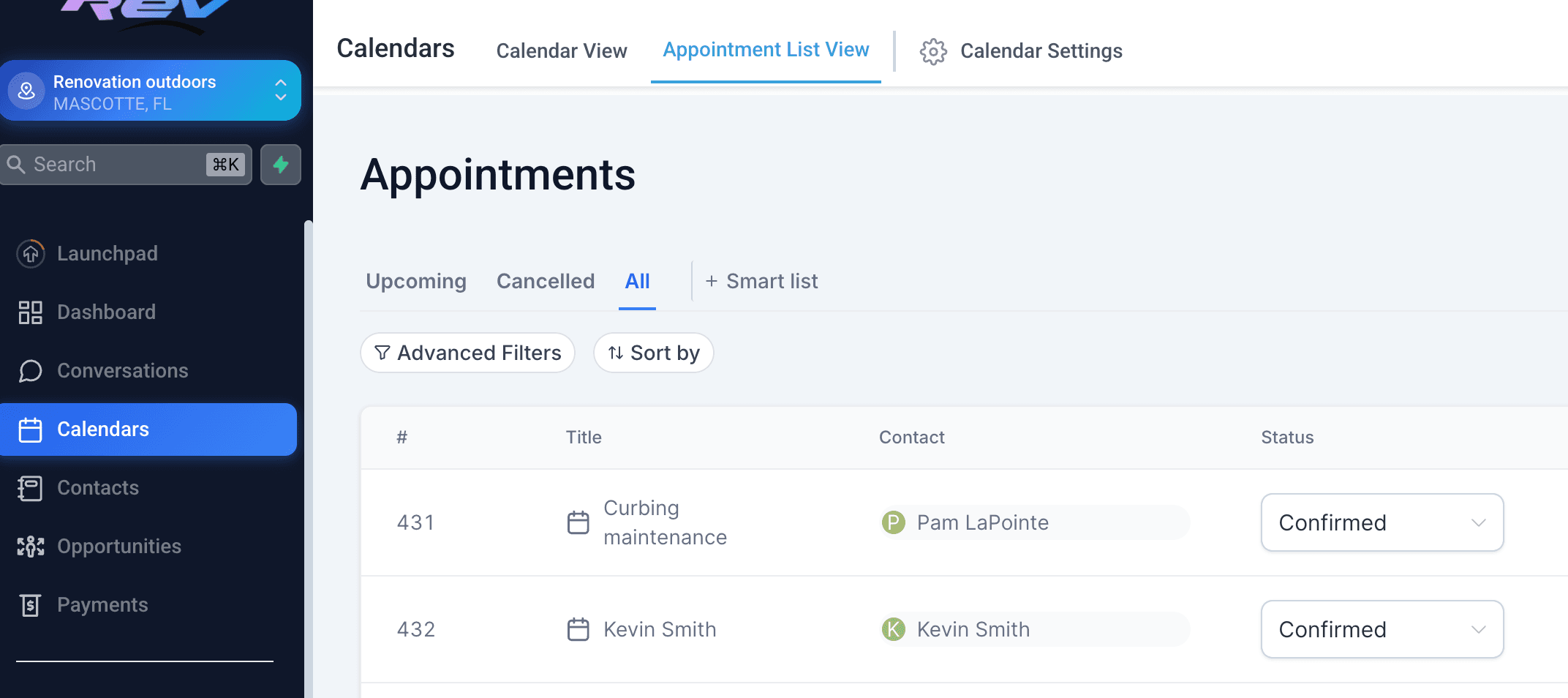
Task: Open the Confirmed status dropdown for appointment 431
Action: tap(1381, 522)
